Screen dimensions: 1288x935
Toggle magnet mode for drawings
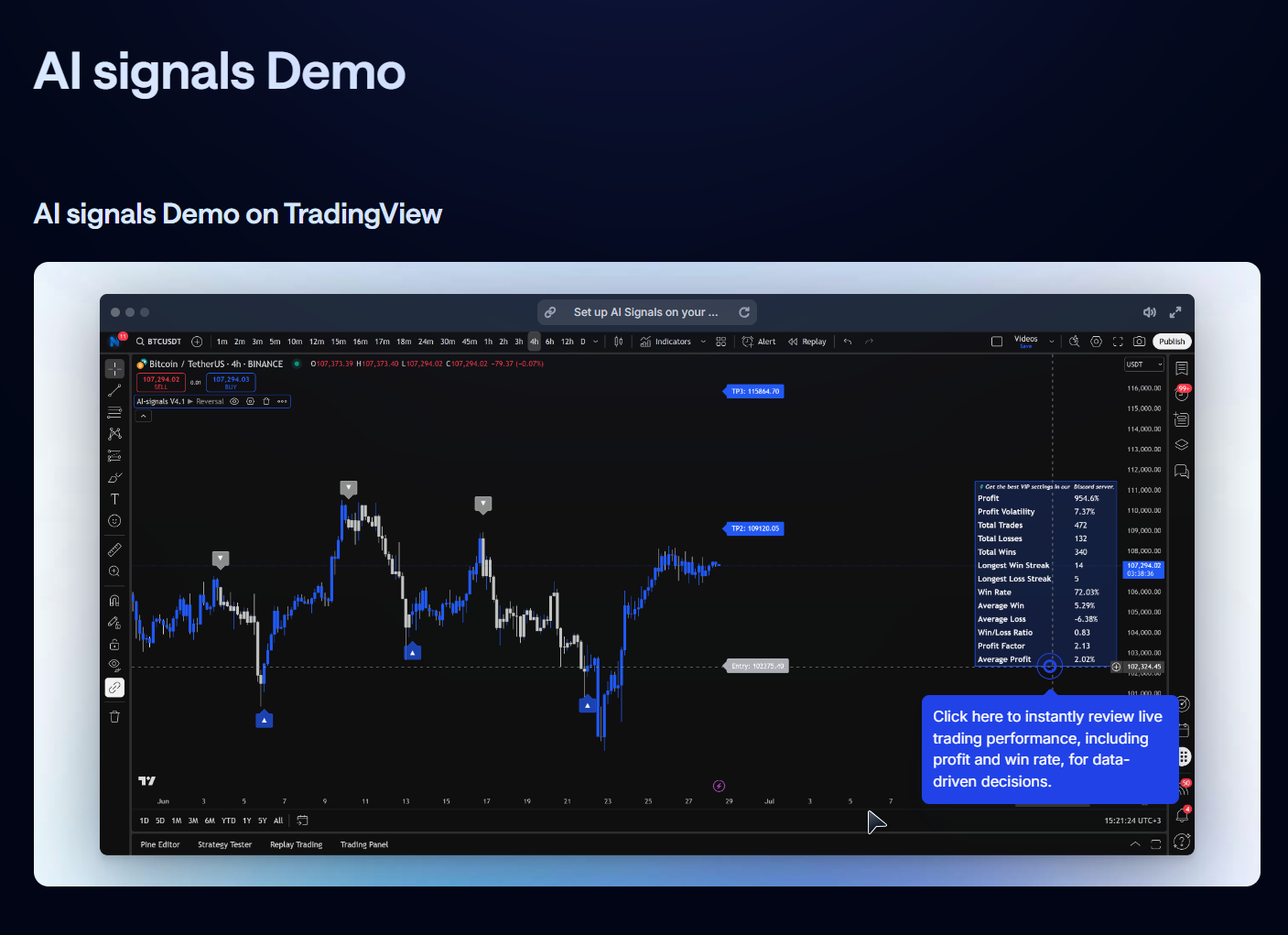point(114,600)
